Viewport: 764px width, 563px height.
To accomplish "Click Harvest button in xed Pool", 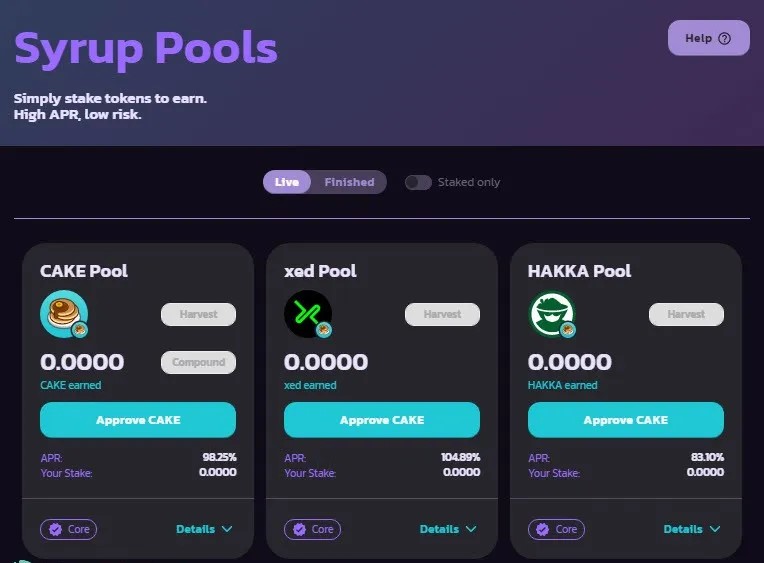I will tap(442, 314).
